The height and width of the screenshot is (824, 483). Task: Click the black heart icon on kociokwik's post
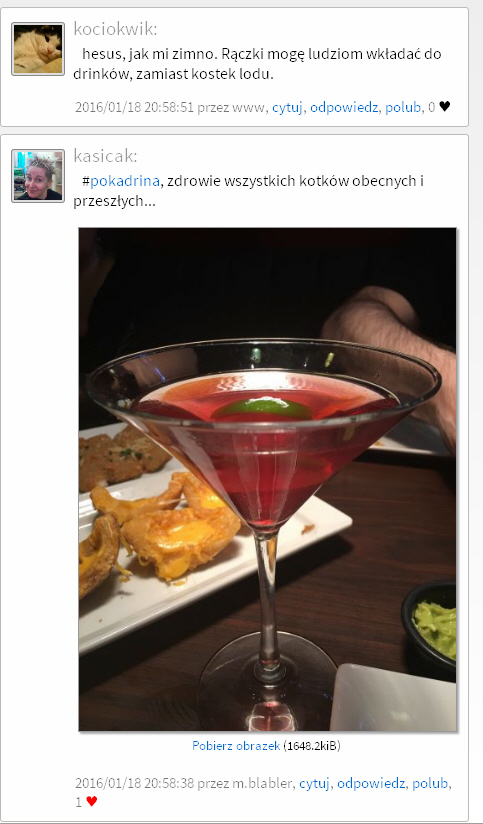coord(445,107)
